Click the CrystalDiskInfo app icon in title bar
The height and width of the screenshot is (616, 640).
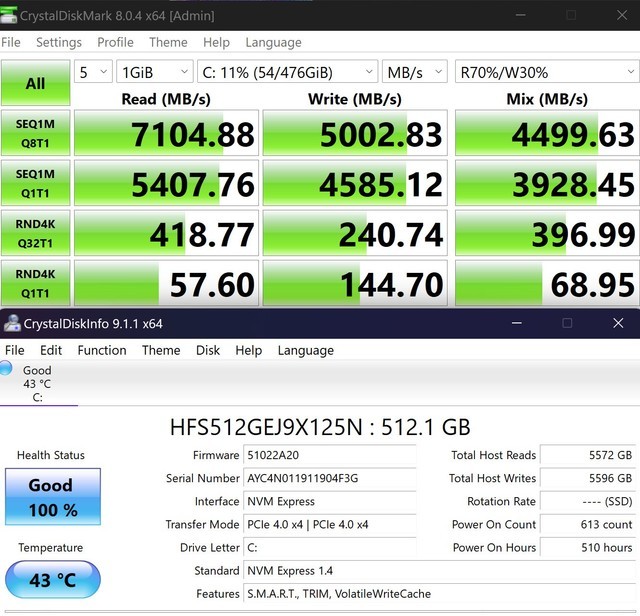12,324
